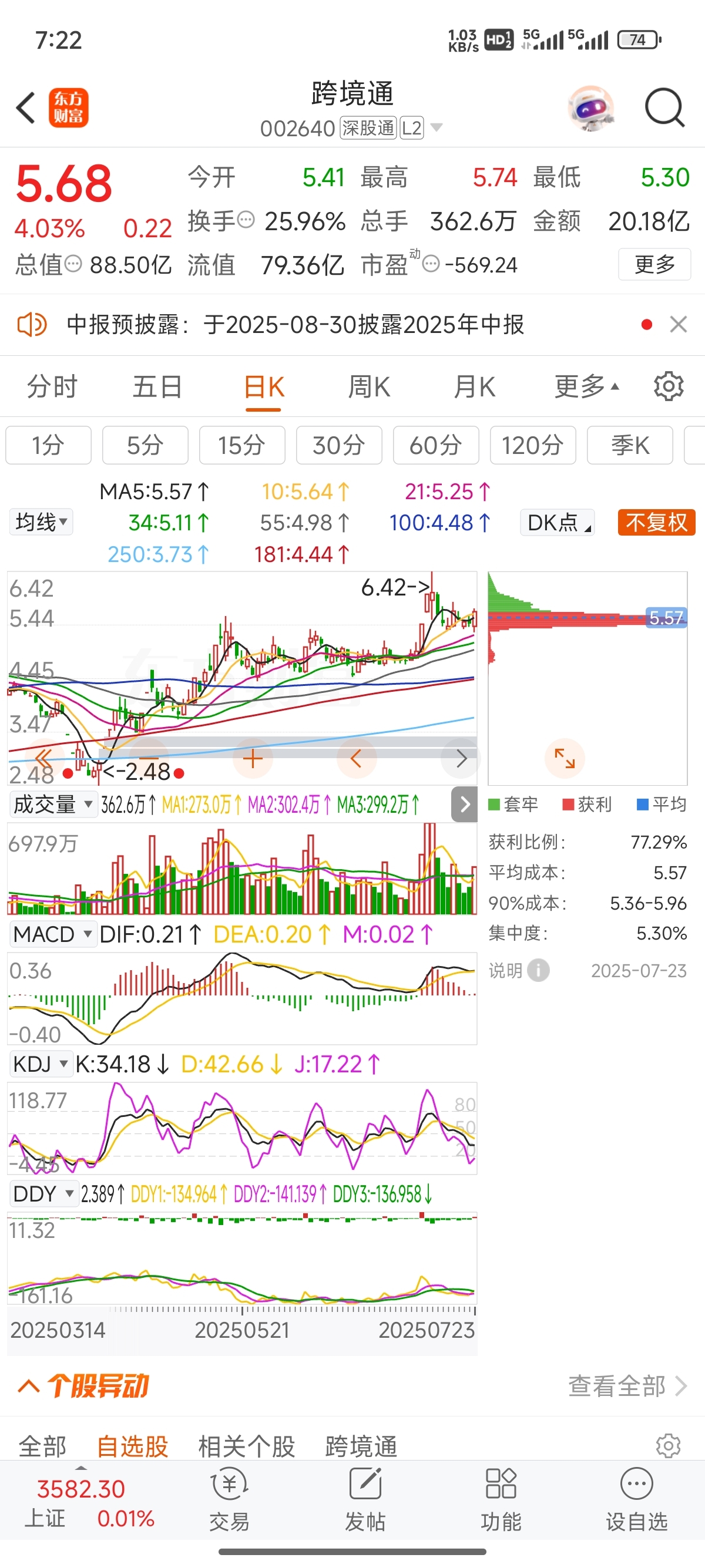
Task: Tap the 深股通 badge
Action: coord(368,128)
